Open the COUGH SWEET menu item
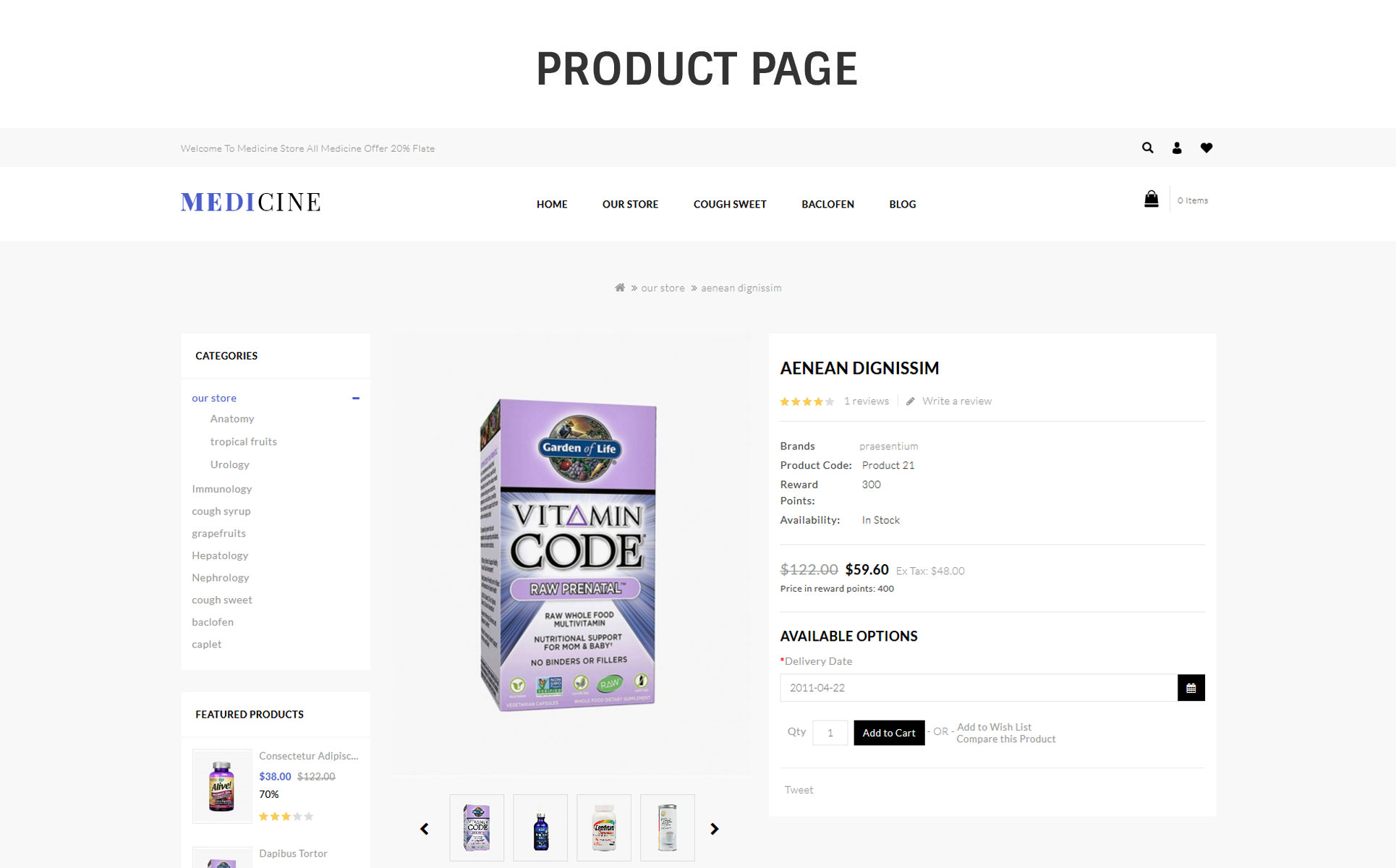1396x868 pixels. point(730,204)
